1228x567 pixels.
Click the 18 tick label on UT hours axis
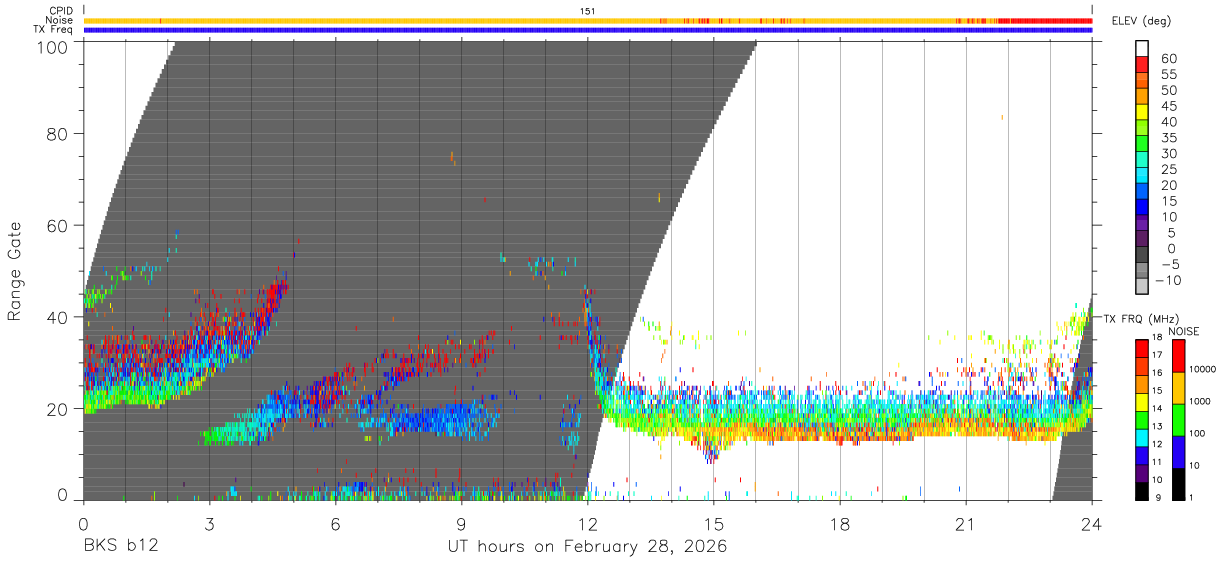click(840, 523)
